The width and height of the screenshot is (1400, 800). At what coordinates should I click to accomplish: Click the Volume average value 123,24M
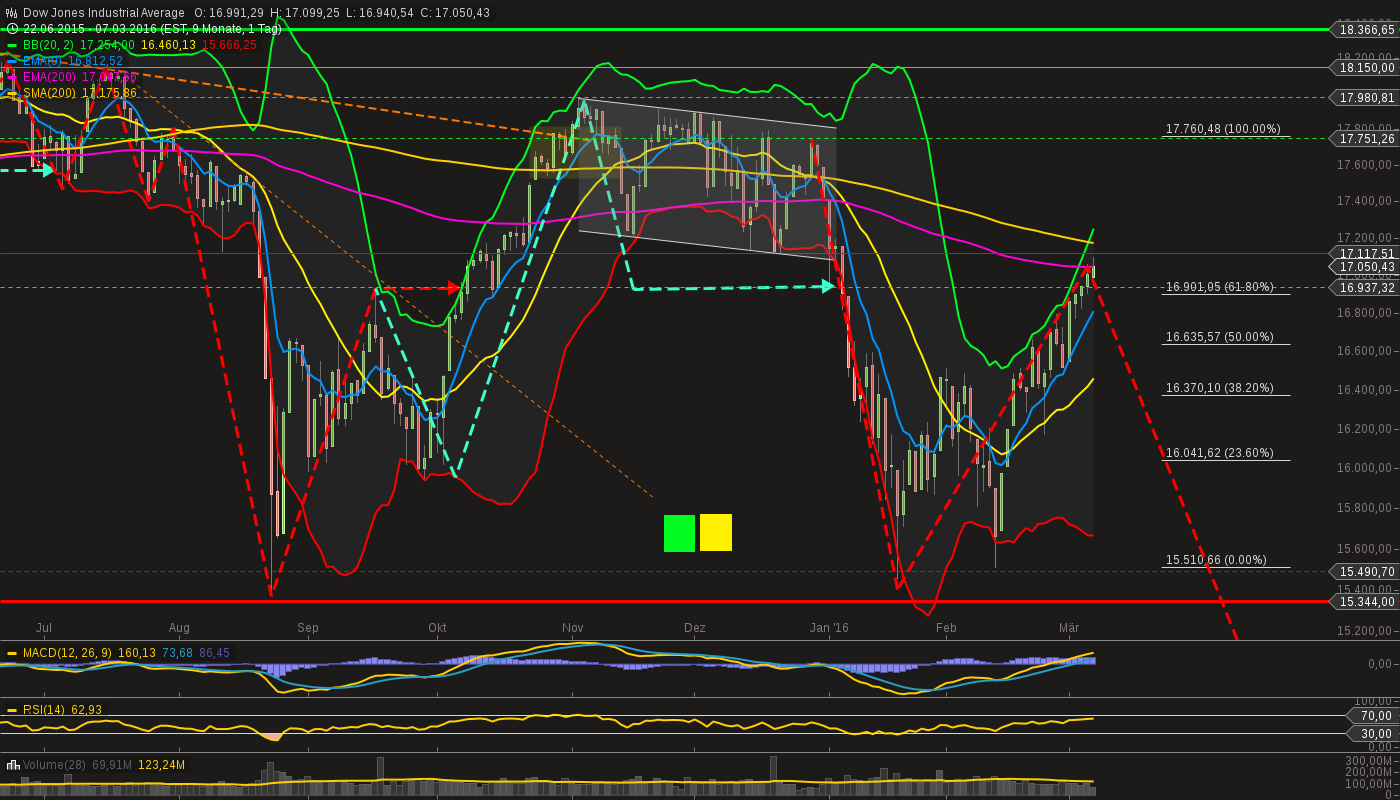pos(161,765)
